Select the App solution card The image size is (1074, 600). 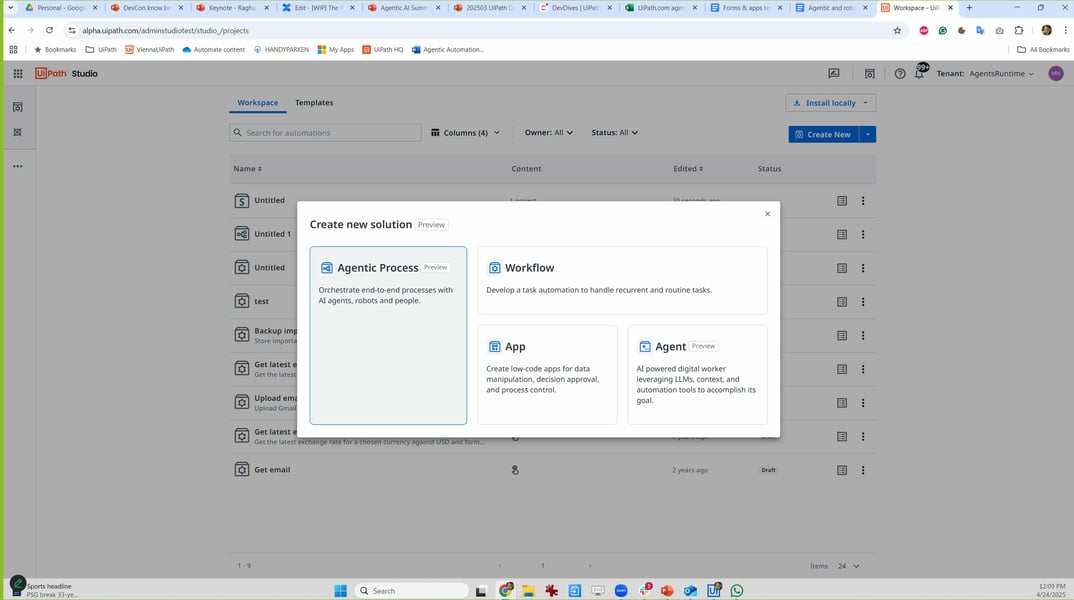tap(547, 375)
